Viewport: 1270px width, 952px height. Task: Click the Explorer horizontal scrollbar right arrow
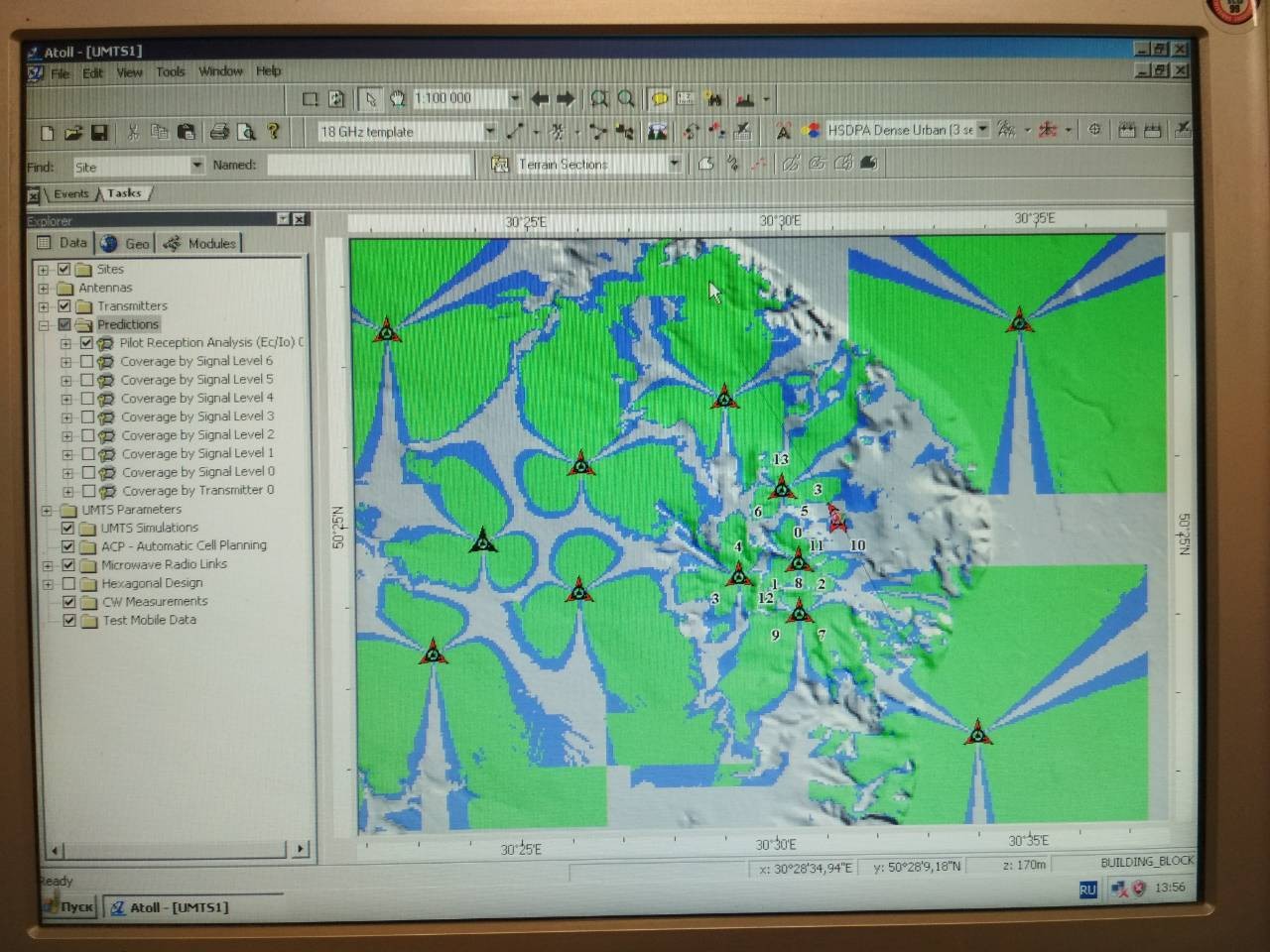pos(300,849)
